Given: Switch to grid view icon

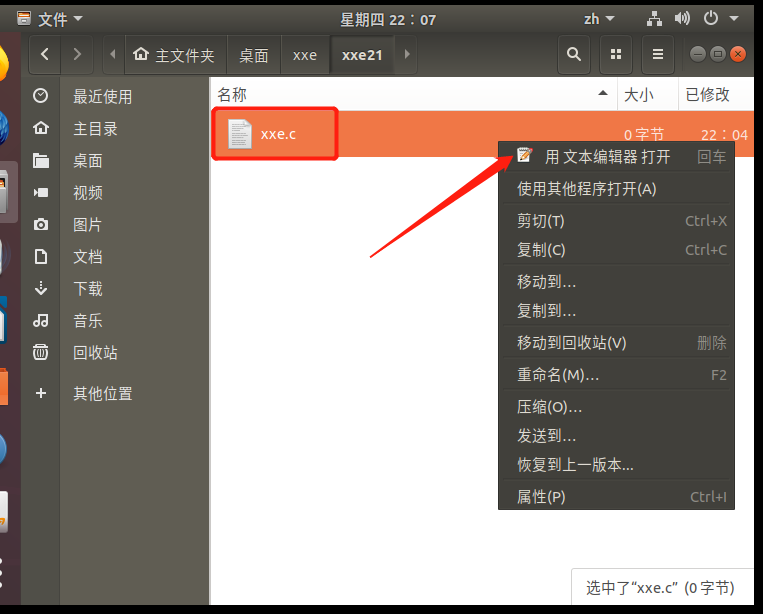Looking at the screenshot, I should click(616, 54).
